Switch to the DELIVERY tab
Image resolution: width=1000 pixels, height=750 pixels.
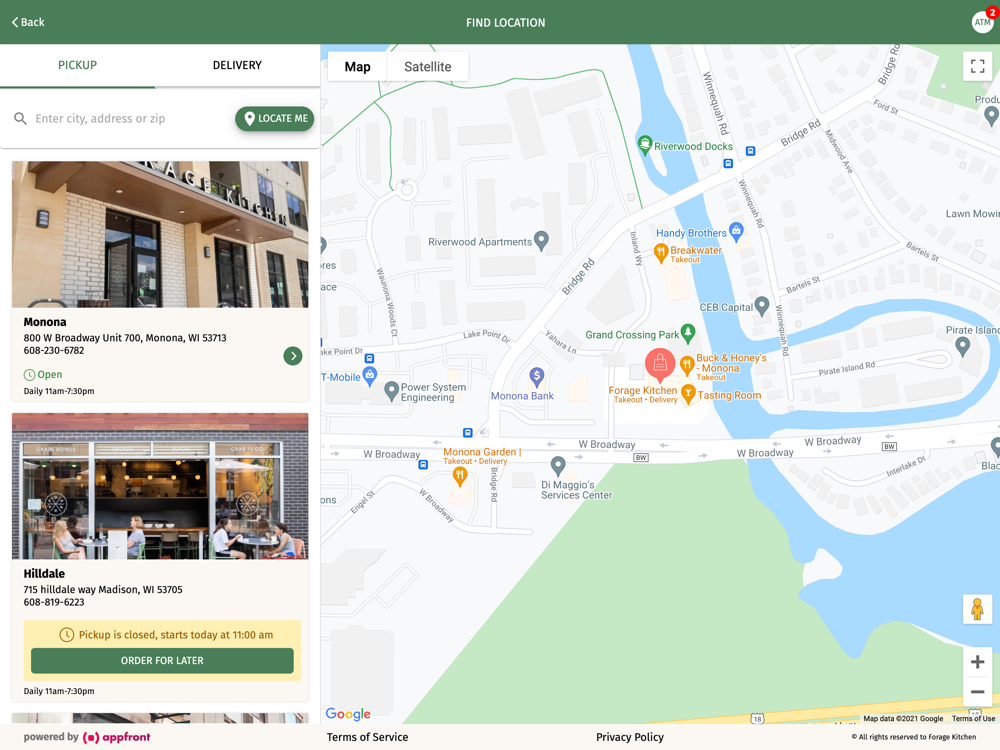coord(237,65)
